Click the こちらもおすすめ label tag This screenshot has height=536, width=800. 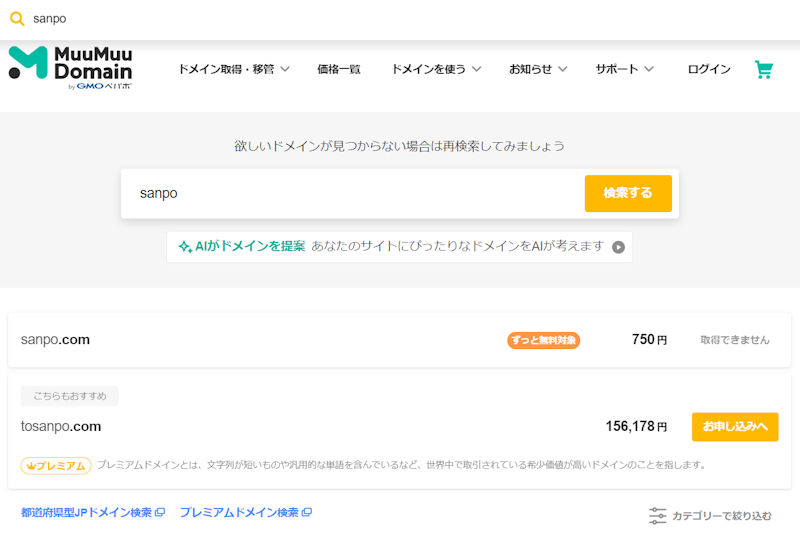click(x=69, y=396)
